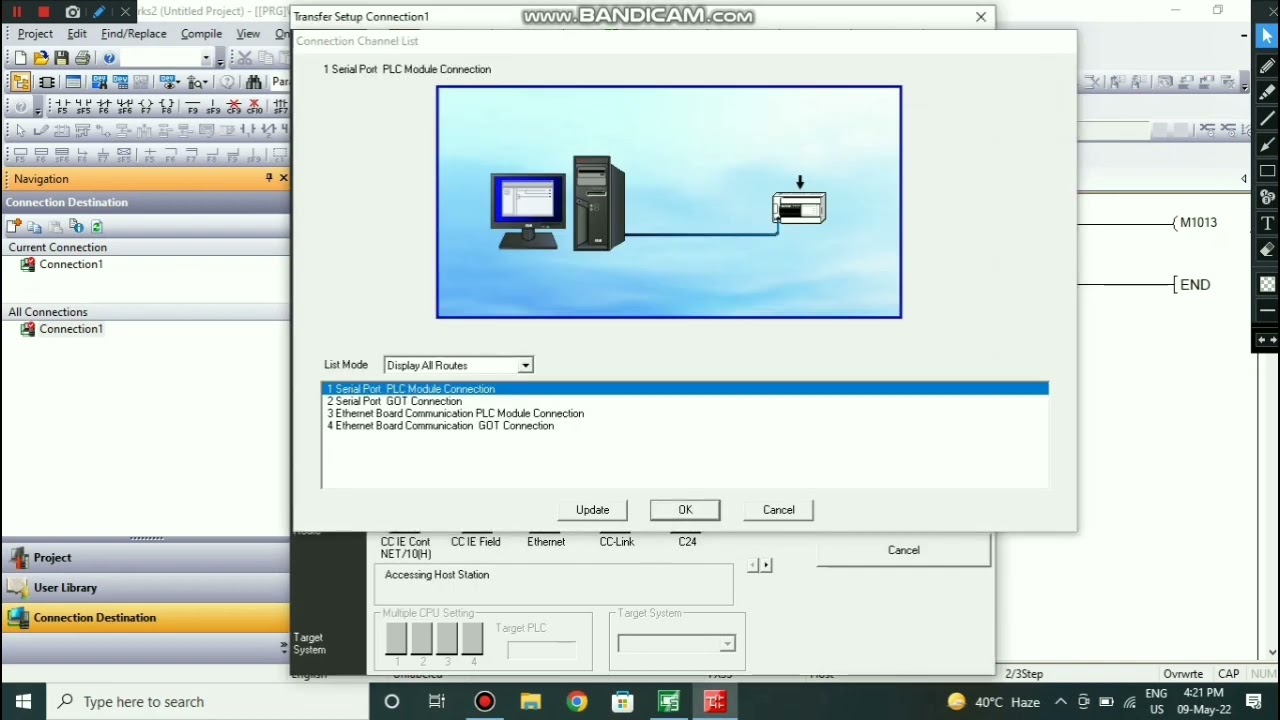
Task: Click the New project icon
Action: (x=20, y=58)
